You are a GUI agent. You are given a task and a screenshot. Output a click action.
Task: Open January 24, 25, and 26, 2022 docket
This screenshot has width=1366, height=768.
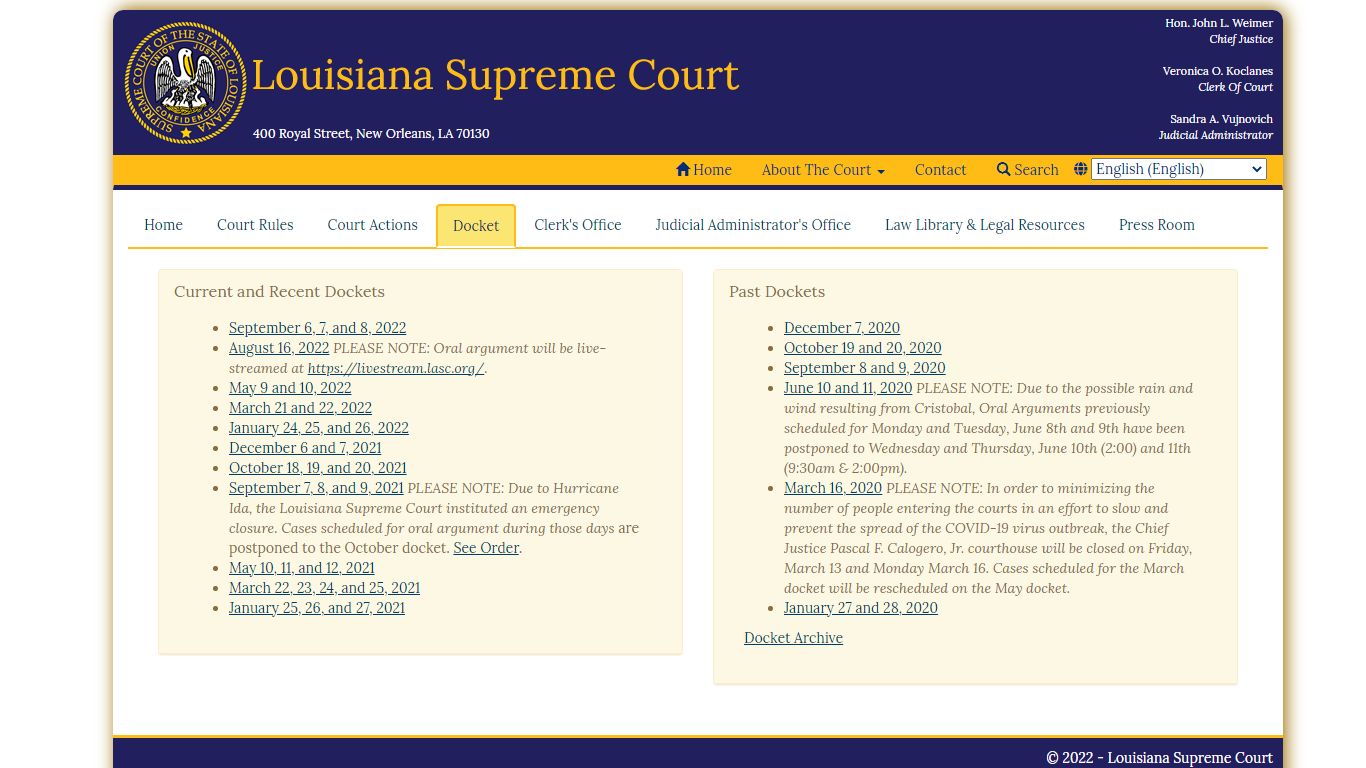[319, 428]
